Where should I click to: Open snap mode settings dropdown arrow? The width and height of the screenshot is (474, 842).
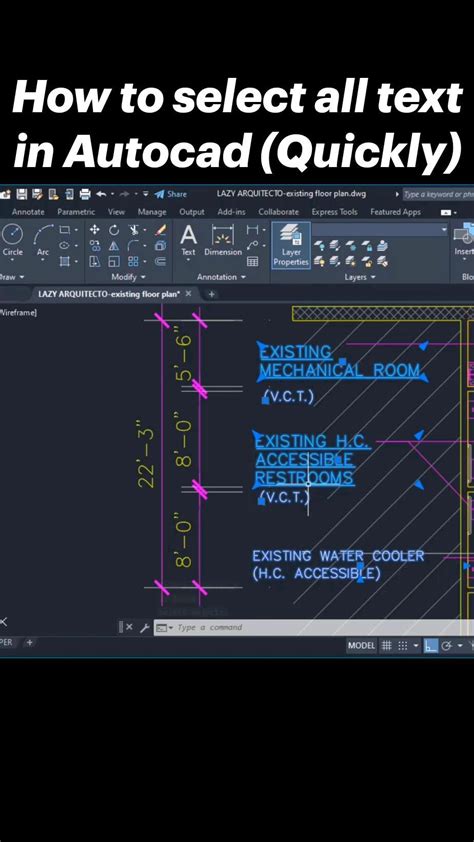(x=415, y=645)
